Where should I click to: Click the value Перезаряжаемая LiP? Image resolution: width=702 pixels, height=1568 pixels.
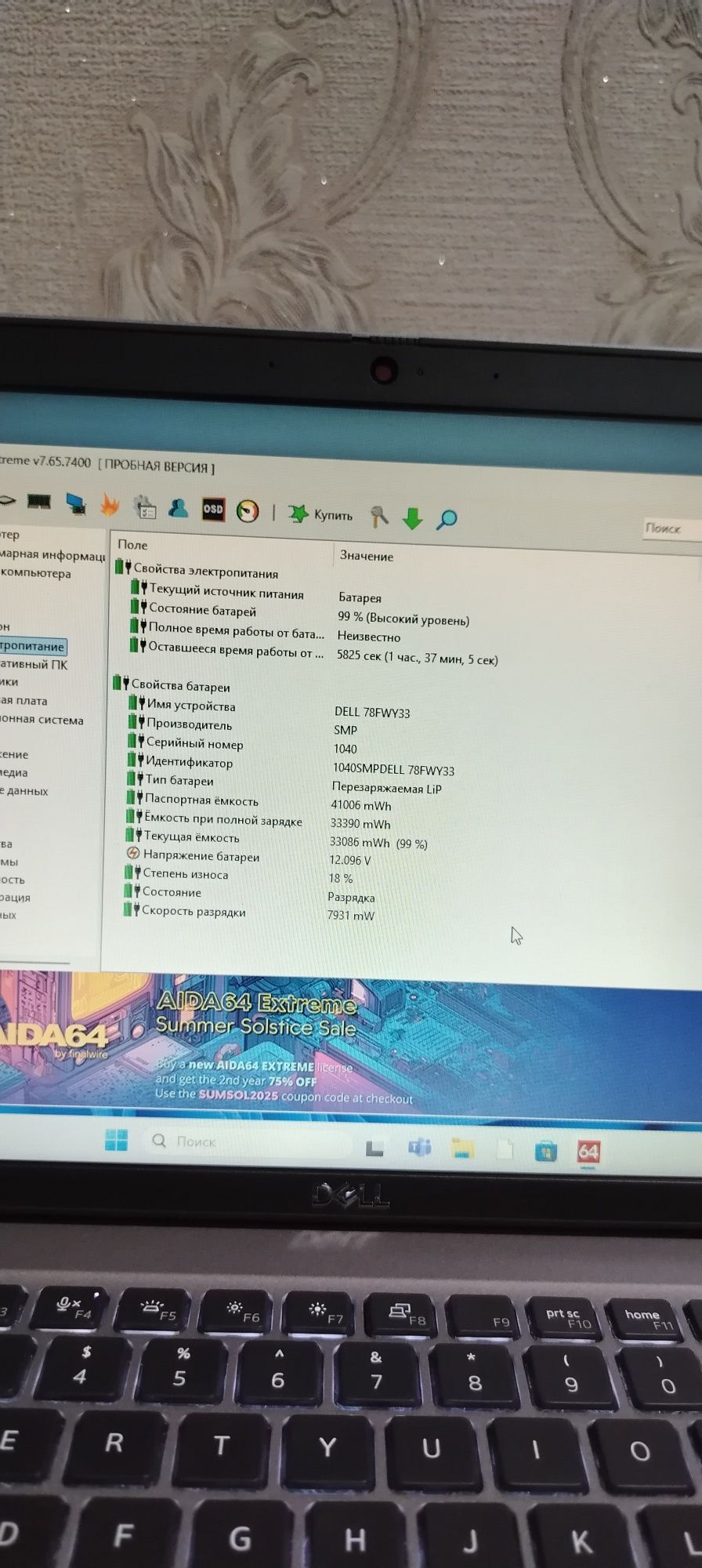pyautogui.click(x=387, y=788)
